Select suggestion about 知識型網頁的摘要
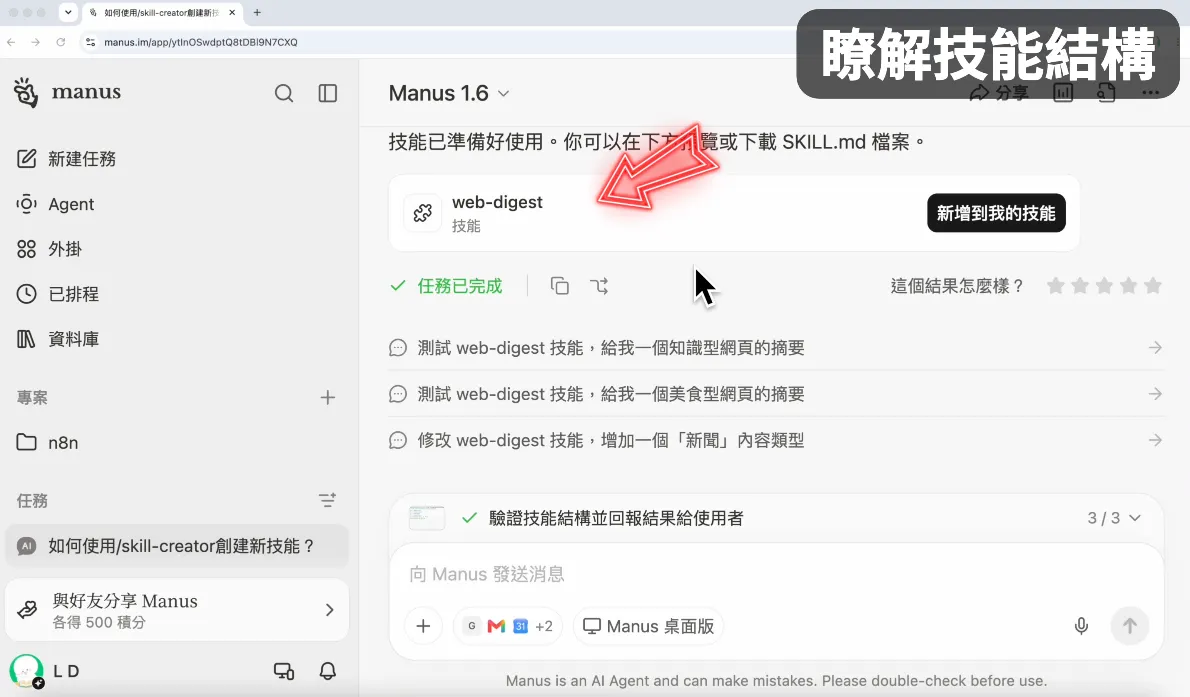Image resolution: width=1190 pixels, height=697 pixels. pos(776,348)
